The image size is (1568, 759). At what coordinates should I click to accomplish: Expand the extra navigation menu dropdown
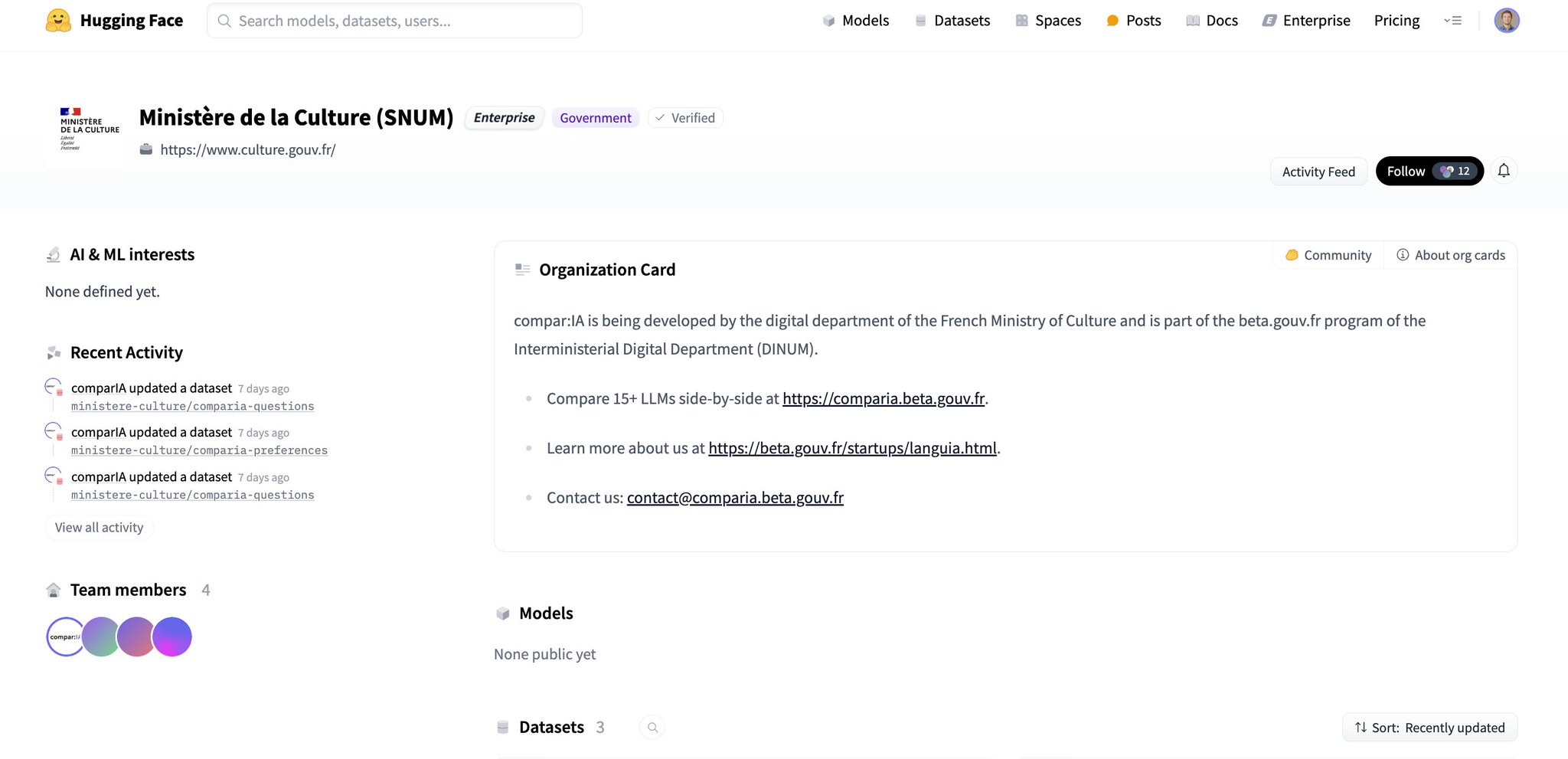pos(1452,21)
